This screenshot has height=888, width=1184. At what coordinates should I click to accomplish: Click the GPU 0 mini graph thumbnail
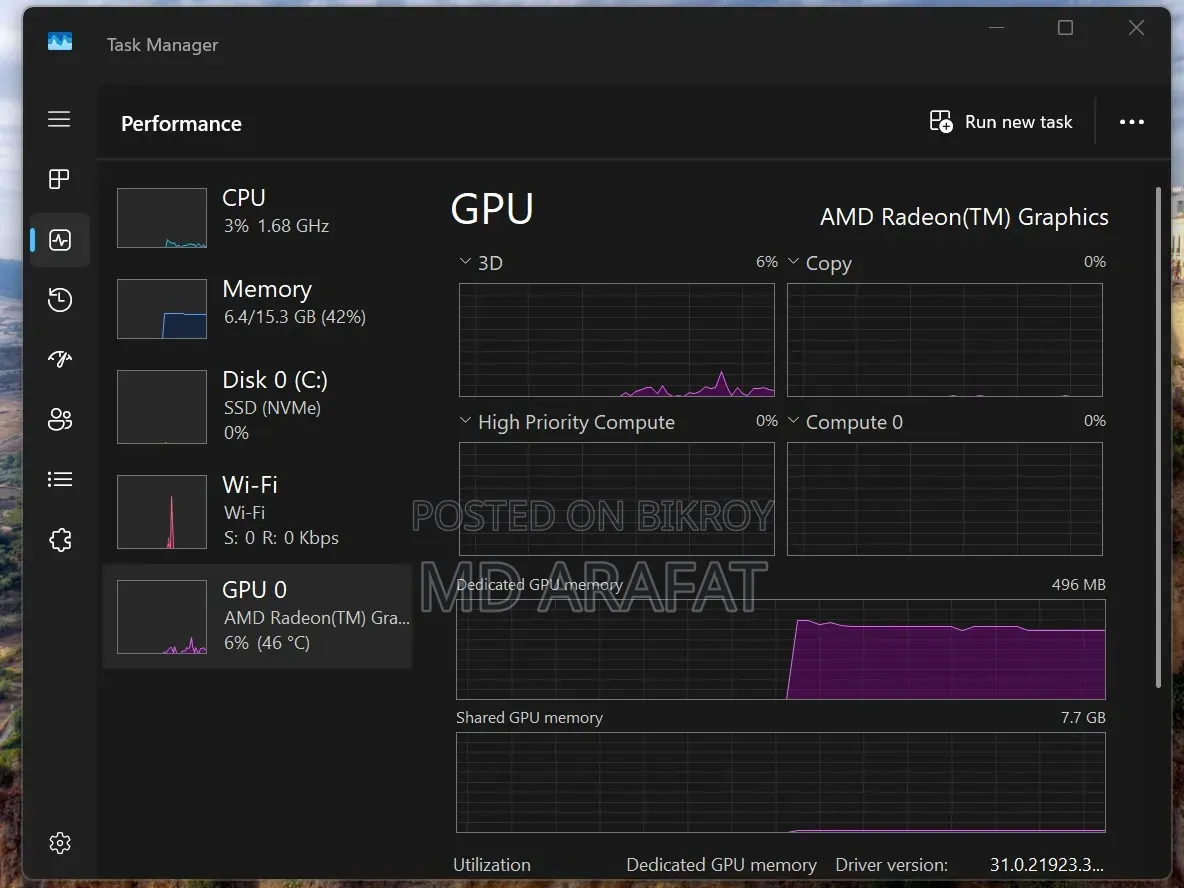162,617
